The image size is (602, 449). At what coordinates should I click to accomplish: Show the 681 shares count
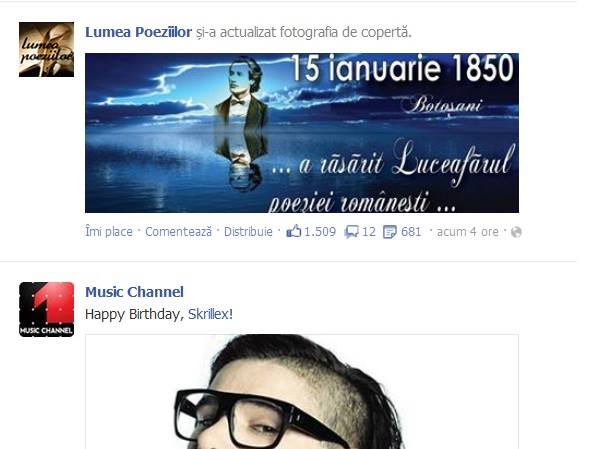[411, 232]
